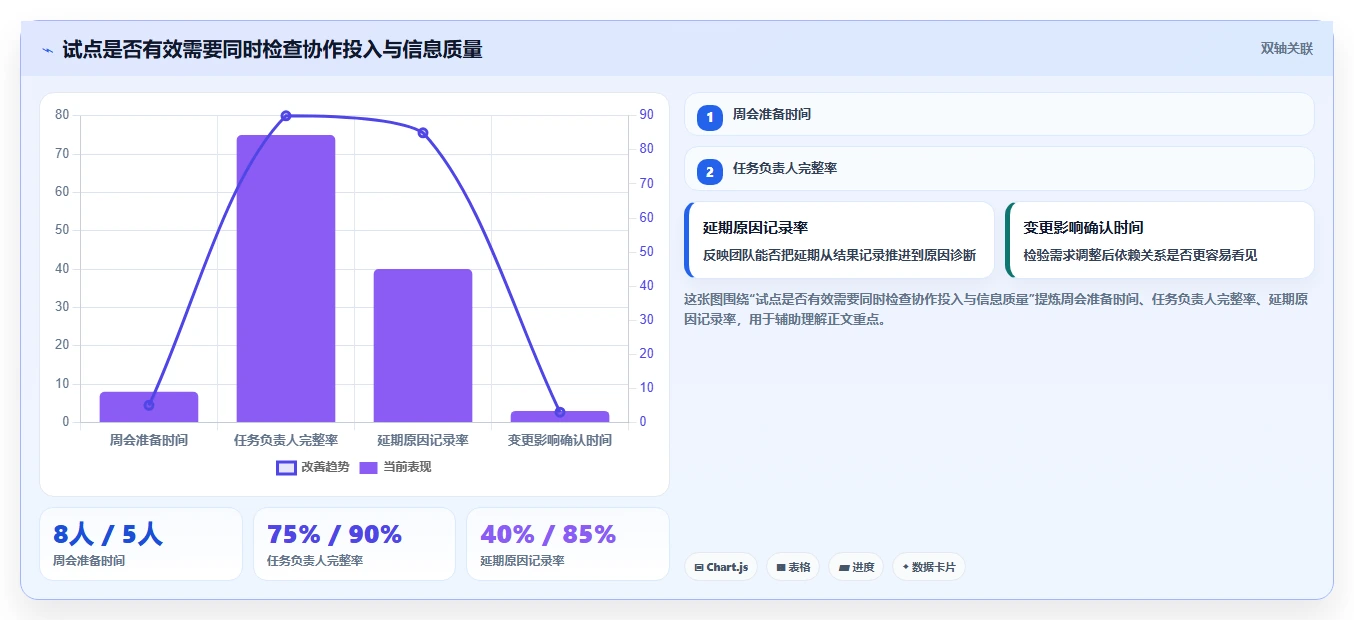
Task: Click the 进度 tag chip
Action: point(856,567)
